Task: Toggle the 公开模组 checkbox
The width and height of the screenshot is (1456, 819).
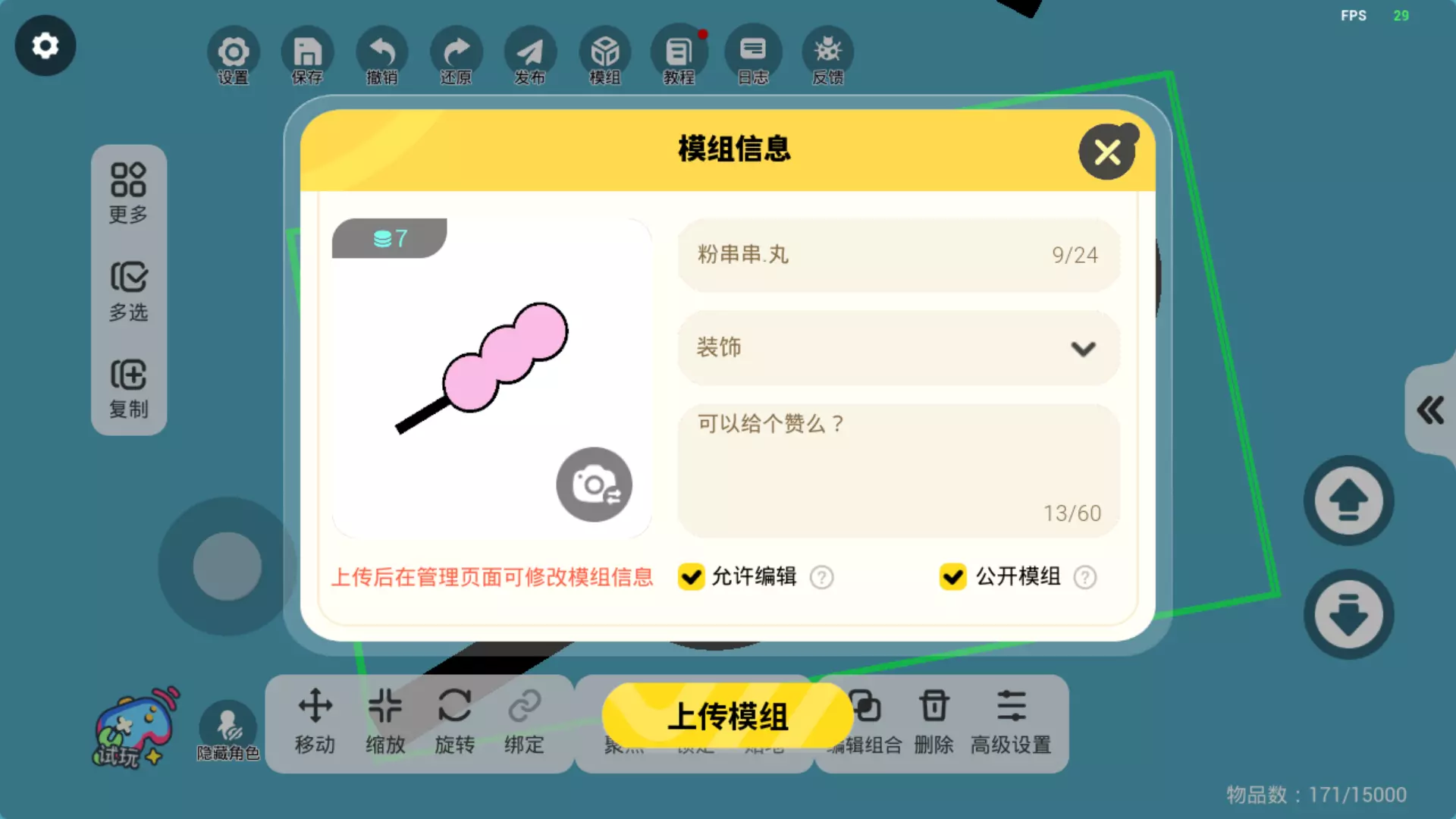Action: pos(952,577)
